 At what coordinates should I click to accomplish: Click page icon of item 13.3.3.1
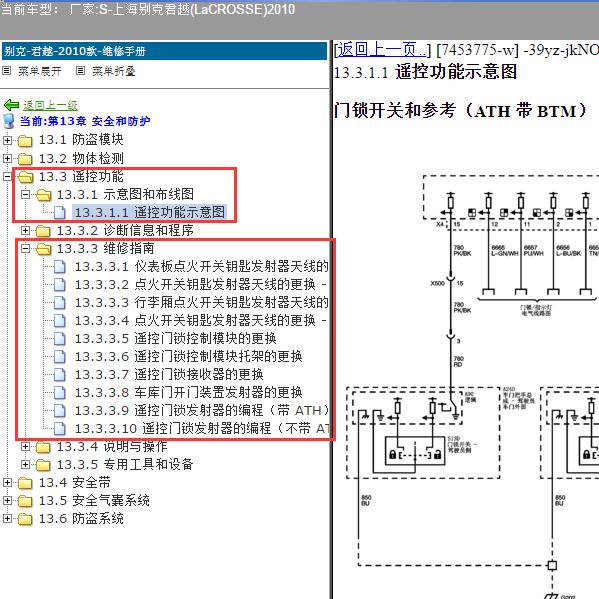coord(60,267)
